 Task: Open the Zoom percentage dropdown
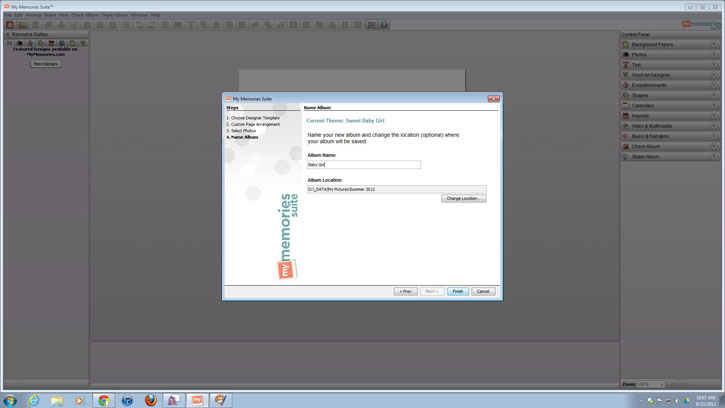651,384
